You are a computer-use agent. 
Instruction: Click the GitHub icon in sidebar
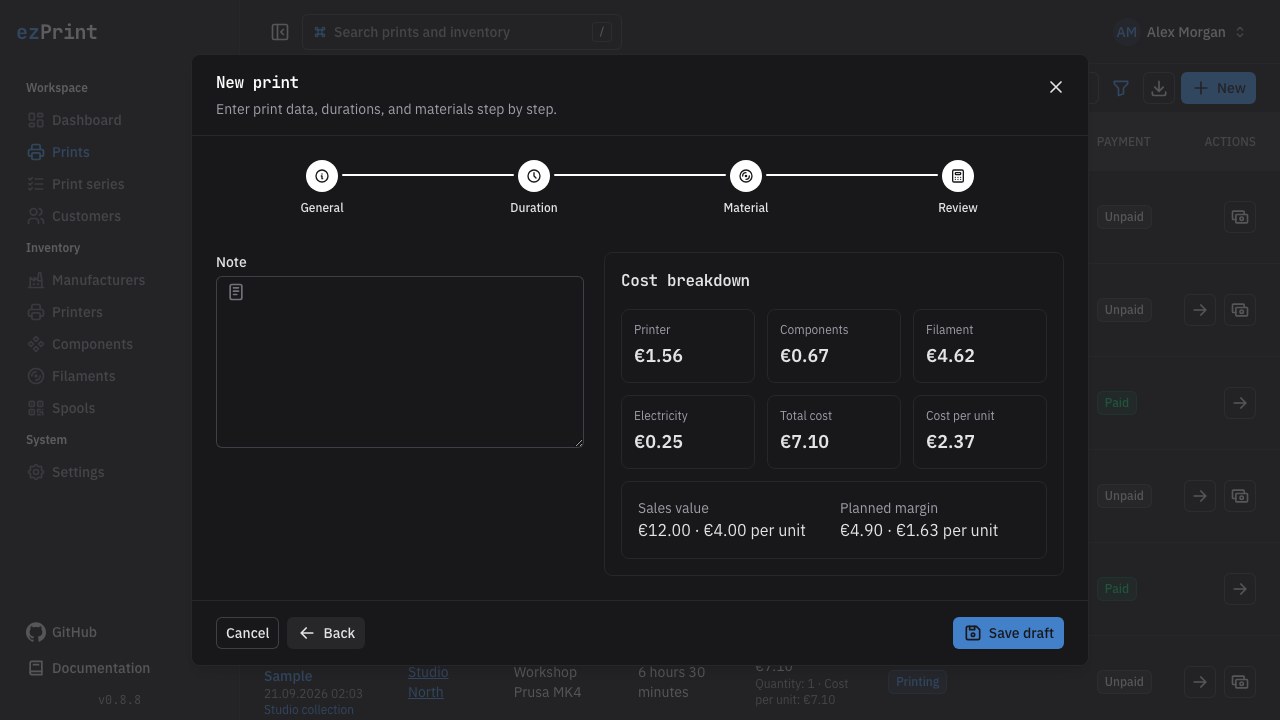tap(36, 632)
